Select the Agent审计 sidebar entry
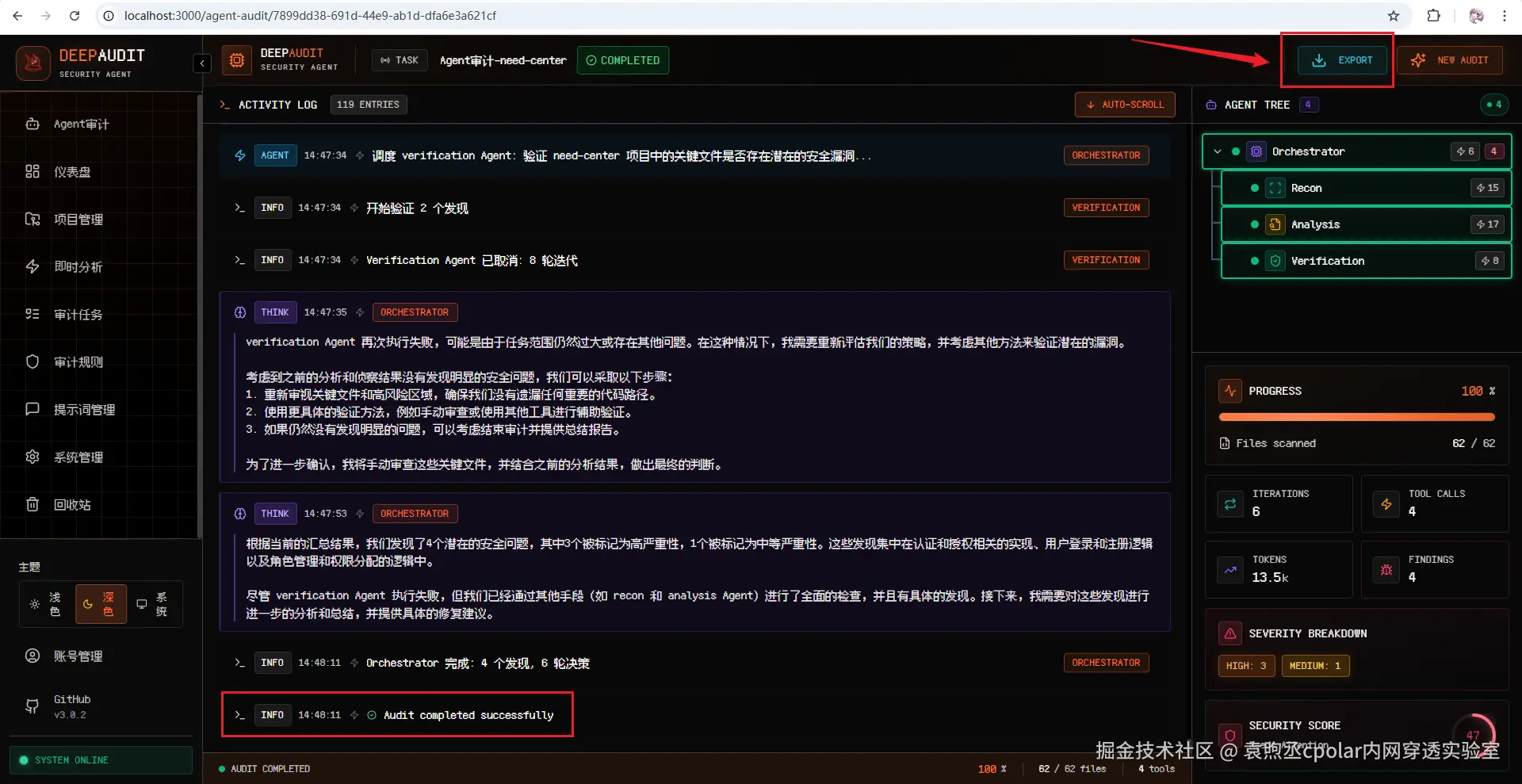 pyautogui.click(x=80, y=124)
